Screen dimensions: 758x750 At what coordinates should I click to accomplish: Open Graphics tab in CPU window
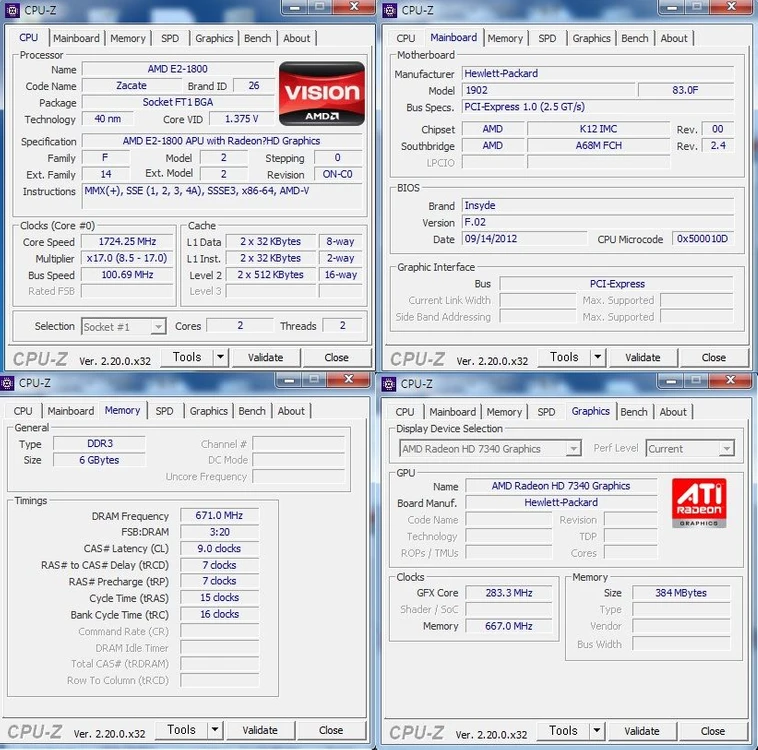click(x=214, y=38)
